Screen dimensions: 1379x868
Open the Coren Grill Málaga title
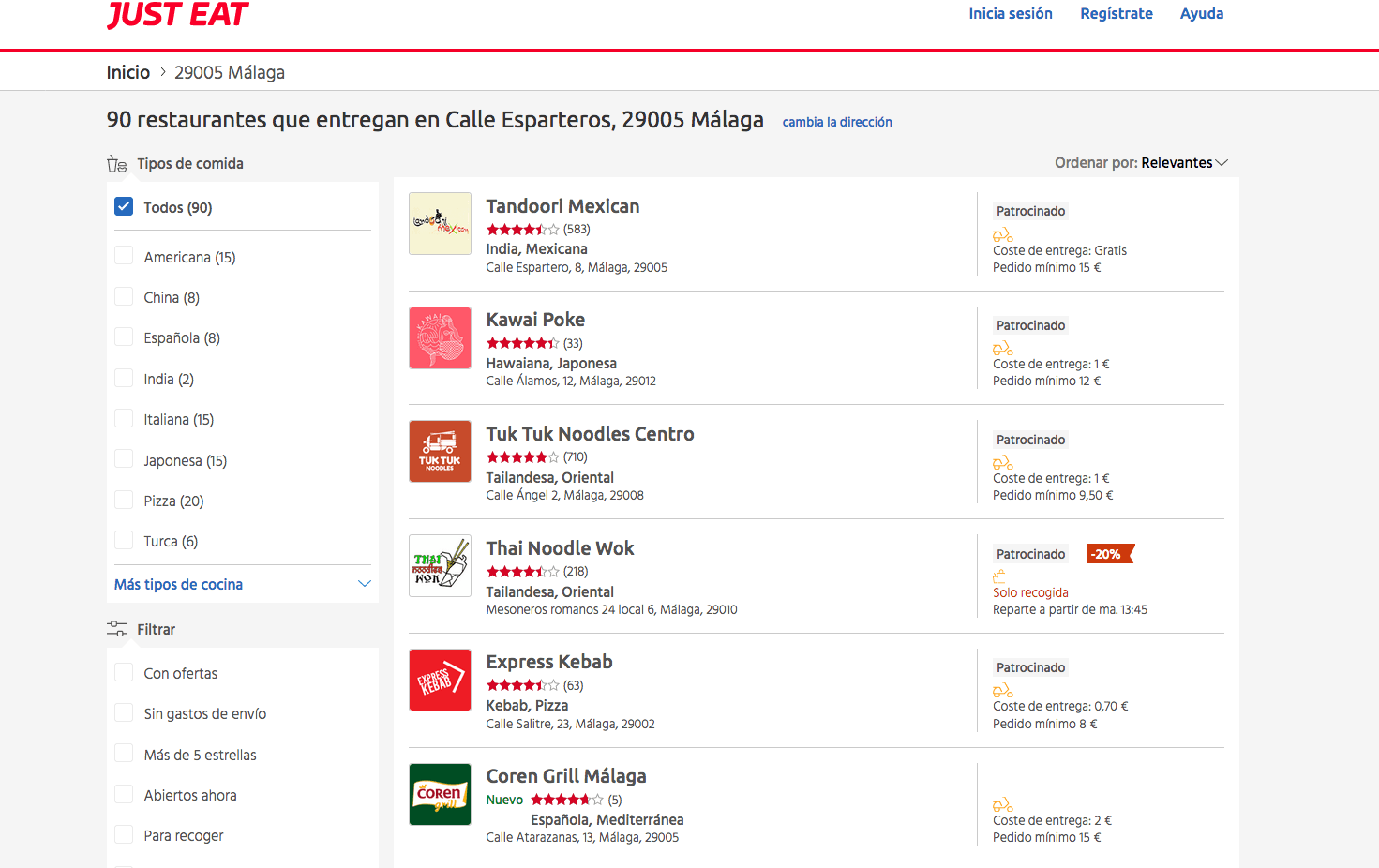pyautogui.click(x=566, y=776)
